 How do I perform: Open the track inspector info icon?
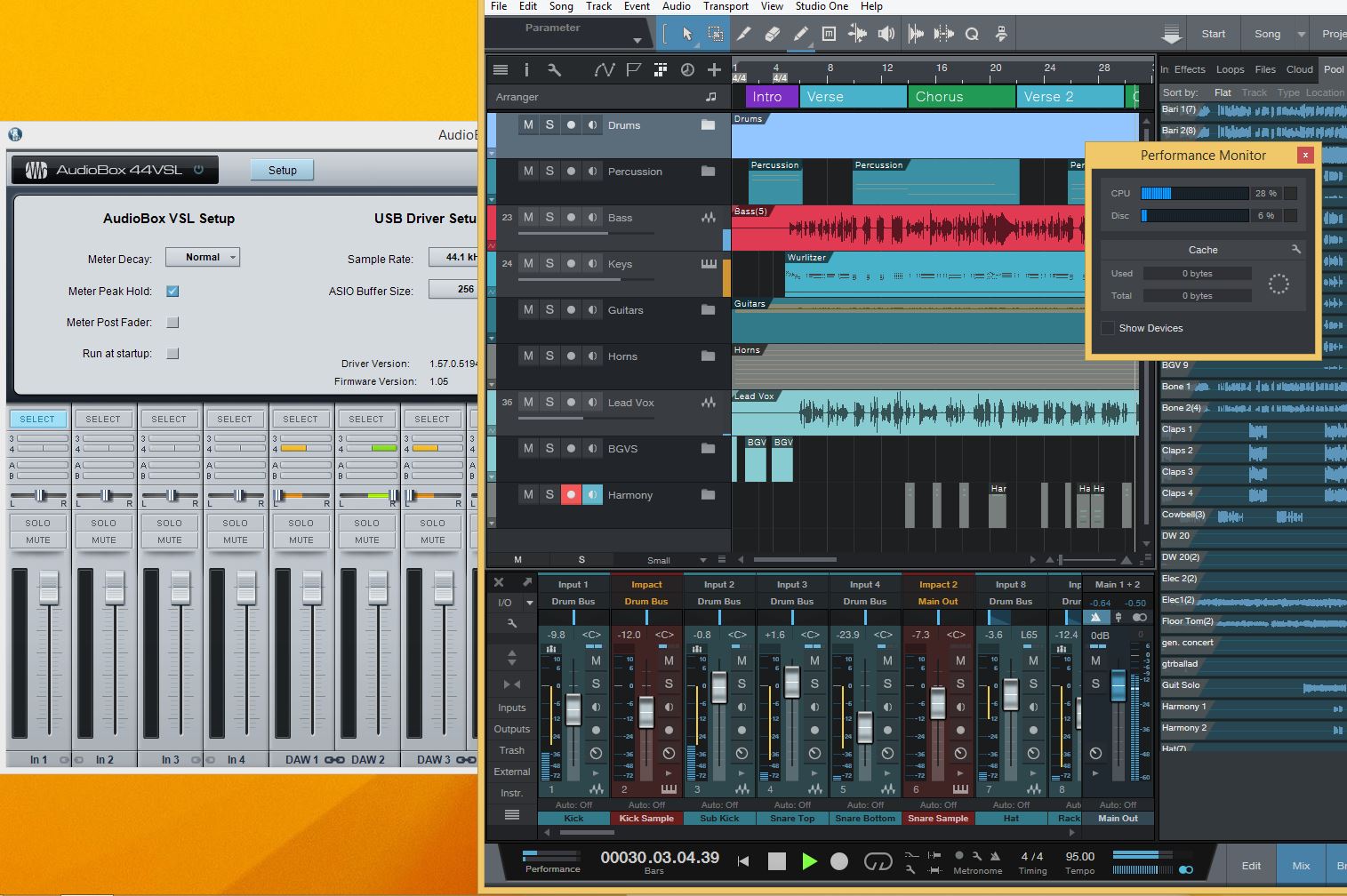[x=526, y=69]
